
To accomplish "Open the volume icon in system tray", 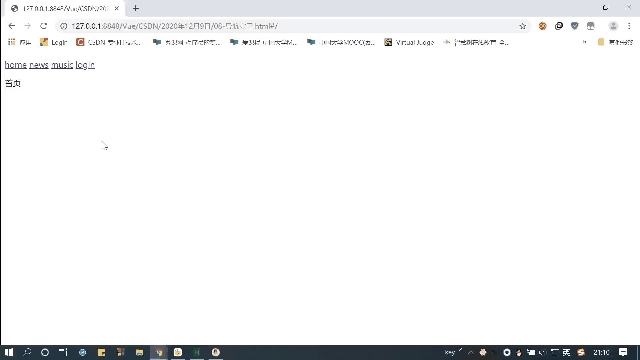I will (542, 352).
